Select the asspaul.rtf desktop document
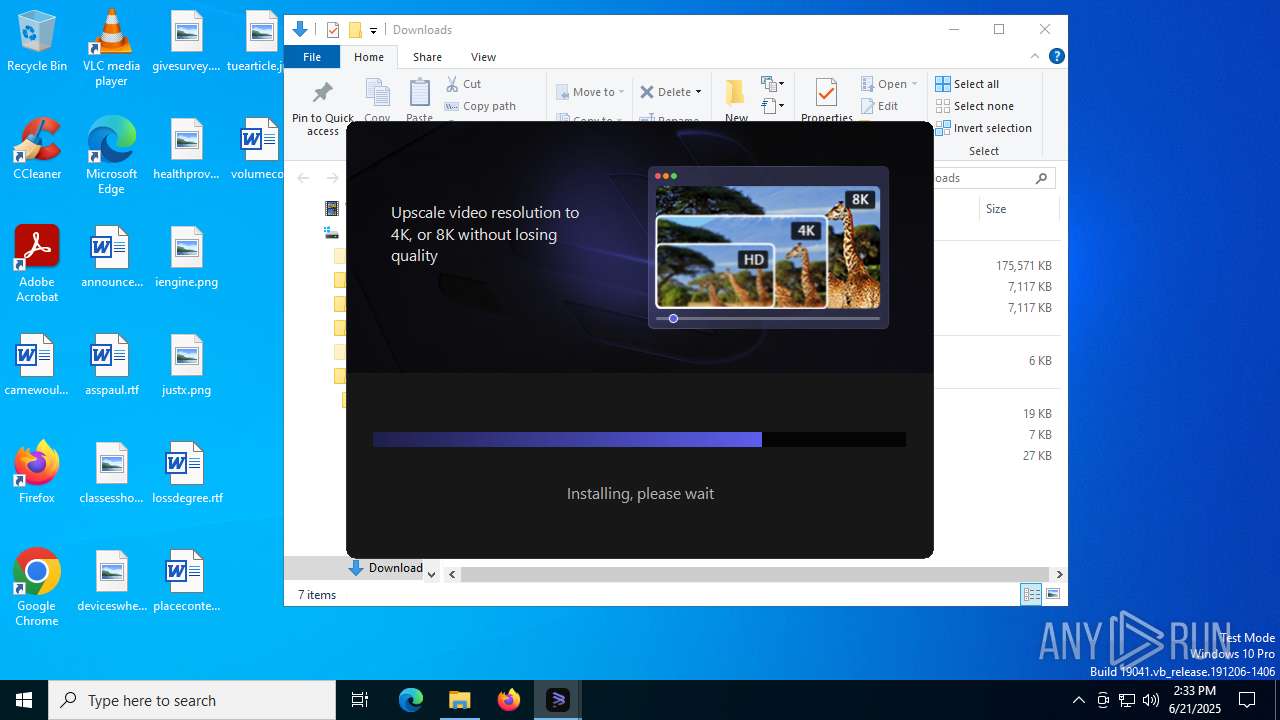1280x720 pixels. [111, 366]
